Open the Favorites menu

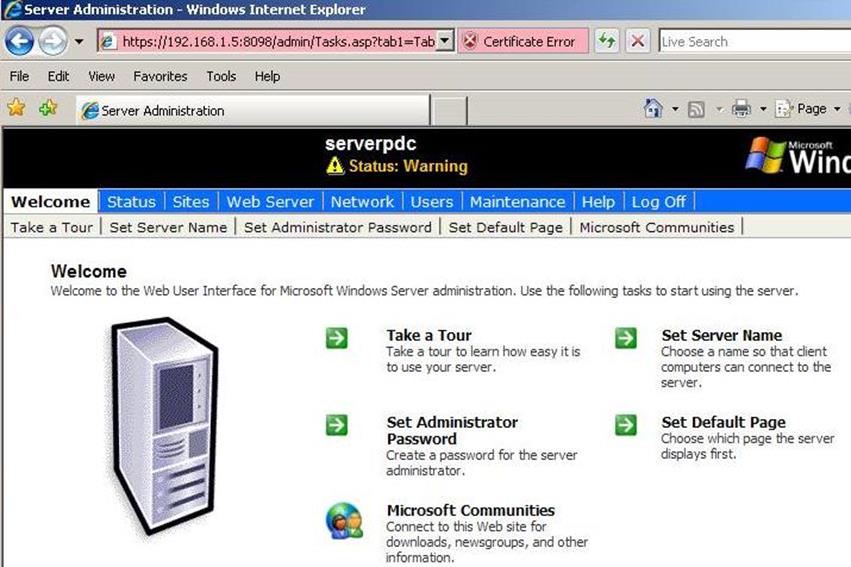(x=160, y=76)
